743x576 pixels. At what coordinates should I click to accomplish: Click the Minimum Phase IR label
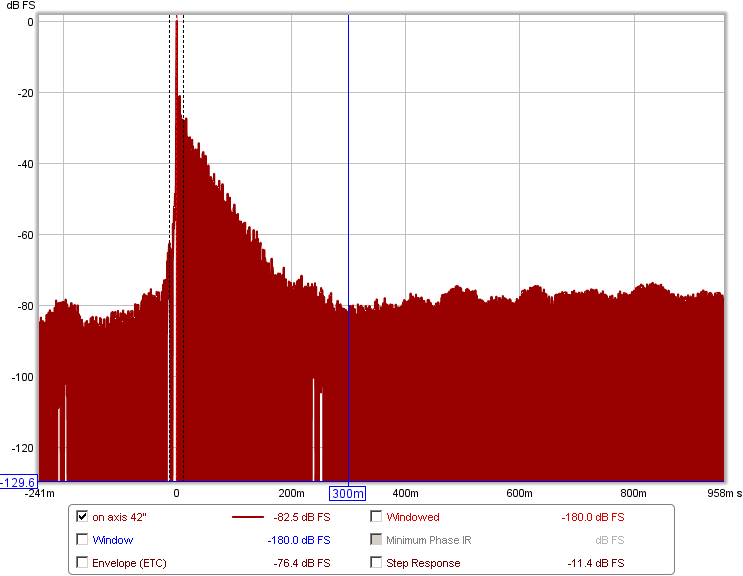428,540
